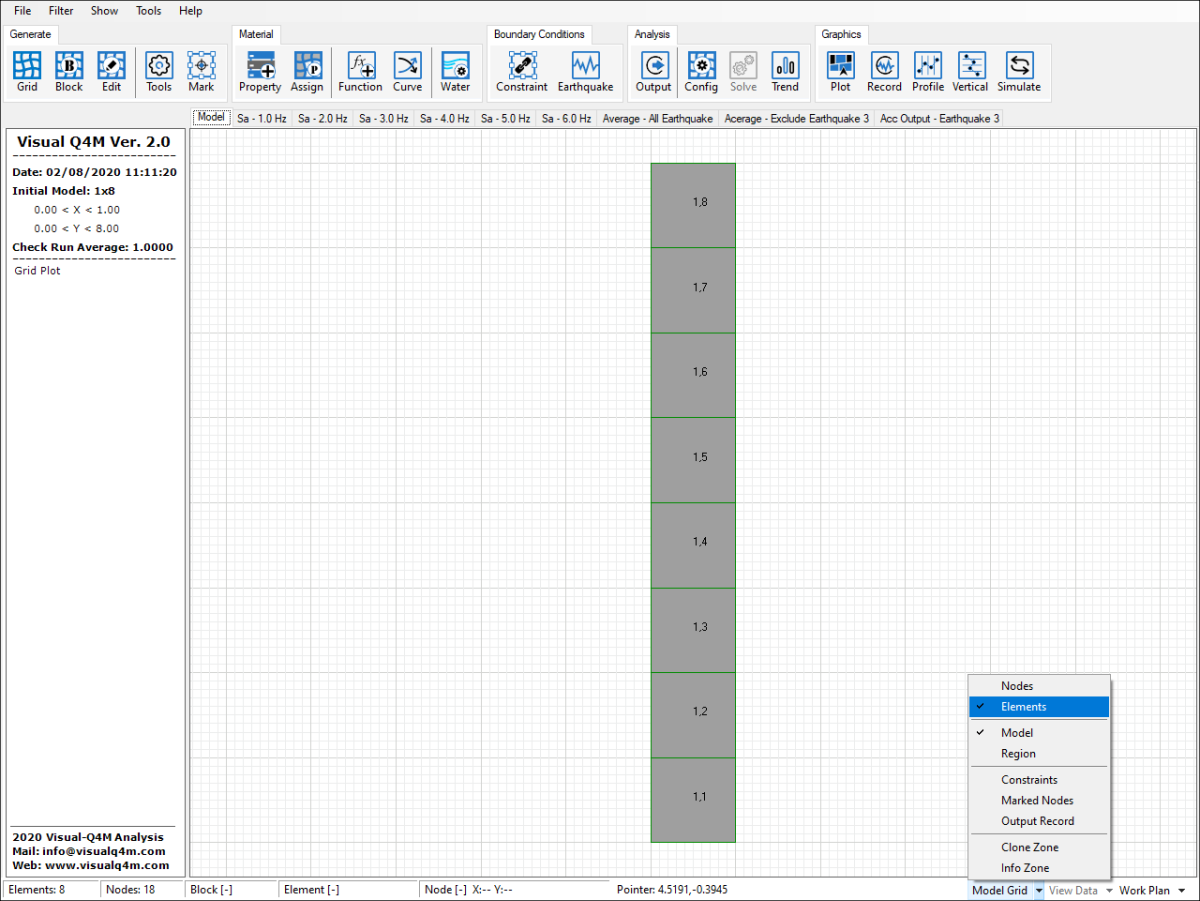Open the Tools menu in menu bar

click(x=148, y=11)
